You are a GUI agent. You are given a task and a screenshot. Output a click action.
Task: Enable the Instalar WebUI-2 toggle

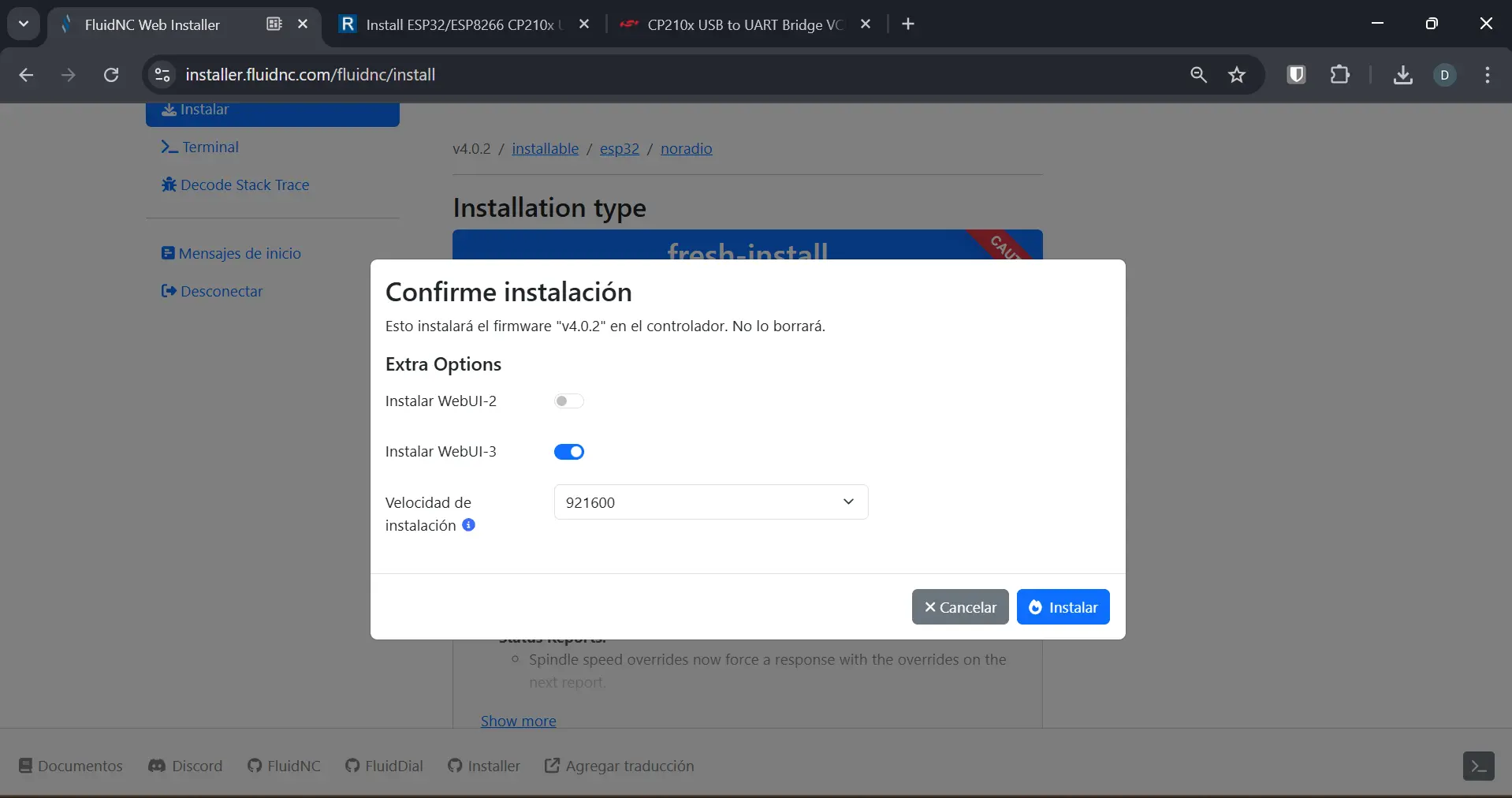(568, 401)
